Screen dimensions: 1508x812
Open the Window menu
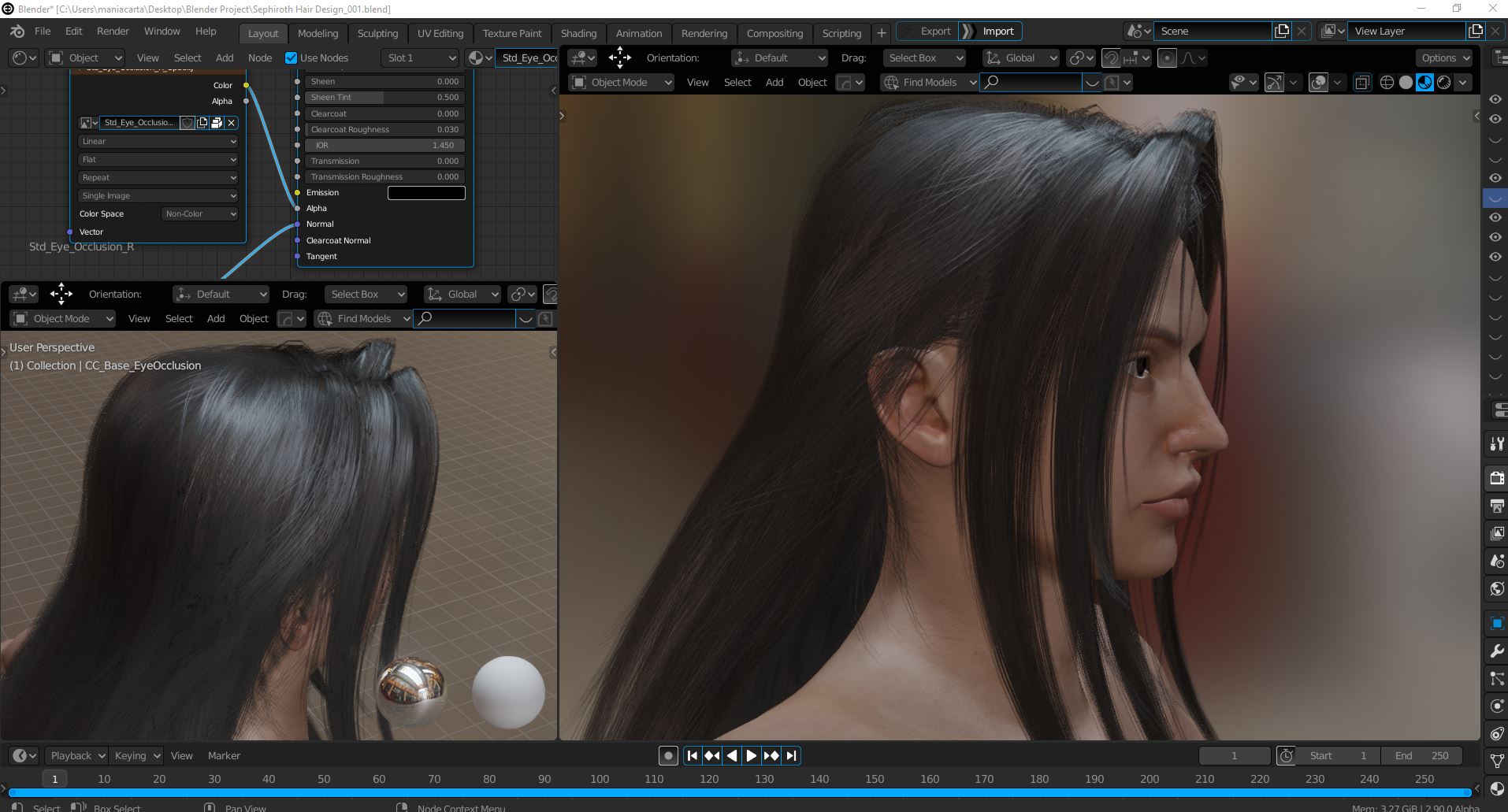[162, 32]
